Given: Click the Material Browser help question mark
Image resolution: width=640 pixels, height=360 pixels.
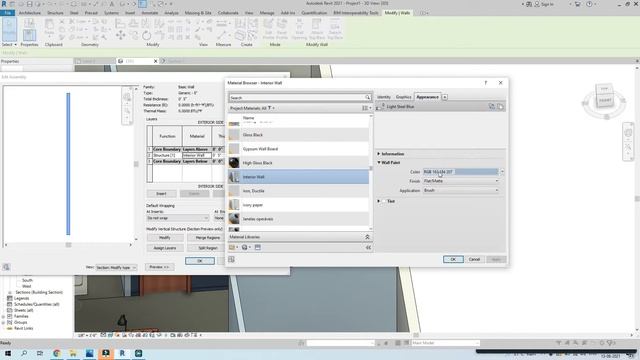Looking at the screenshot, I should [486, 83].
